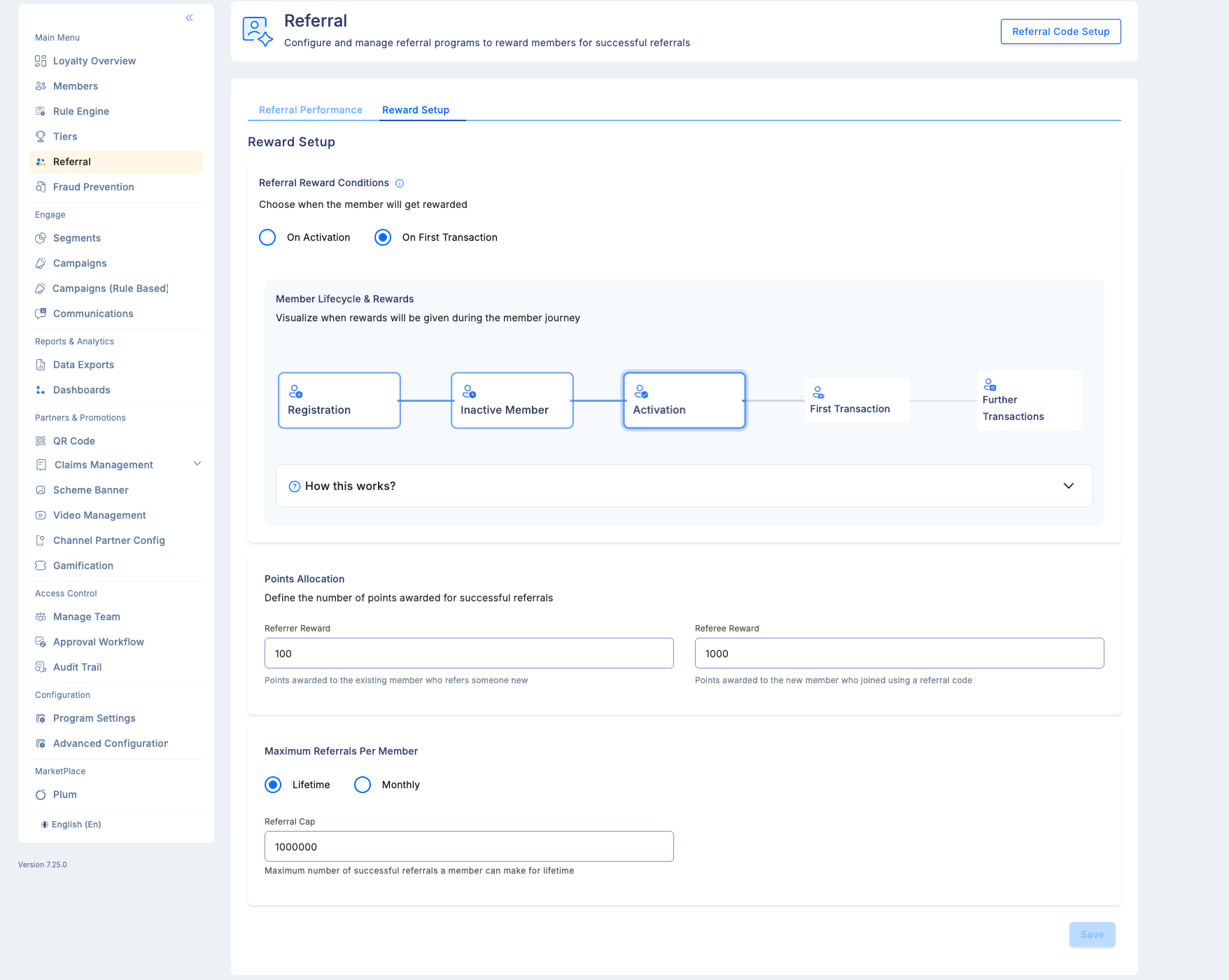Click the Version 7.25.0 text
Viewport: 1229px width, 980px height.
coord(43,864)
